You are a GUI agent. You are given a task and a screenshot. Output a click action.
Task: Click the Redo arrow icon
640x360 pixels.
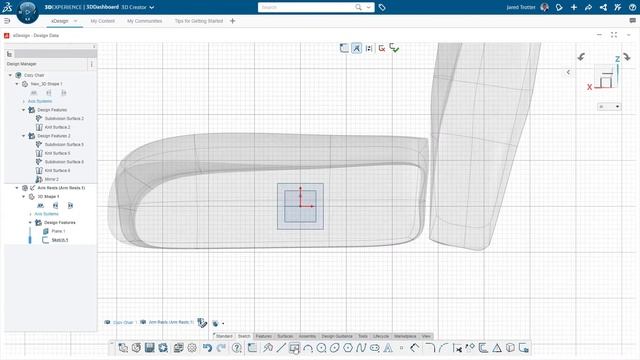(x=221, y=348)
